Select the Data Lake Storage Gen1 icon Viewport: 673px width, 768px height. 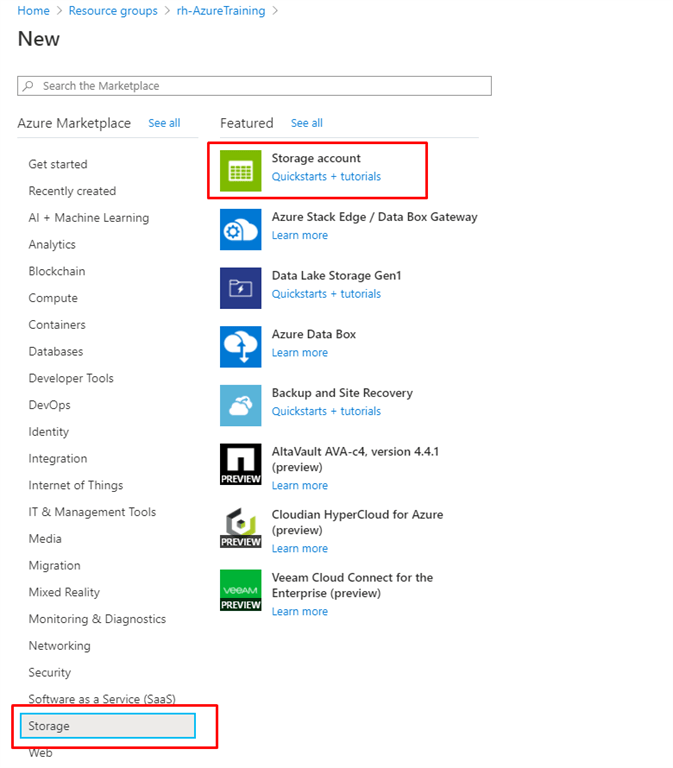click(x=240, y=288)
